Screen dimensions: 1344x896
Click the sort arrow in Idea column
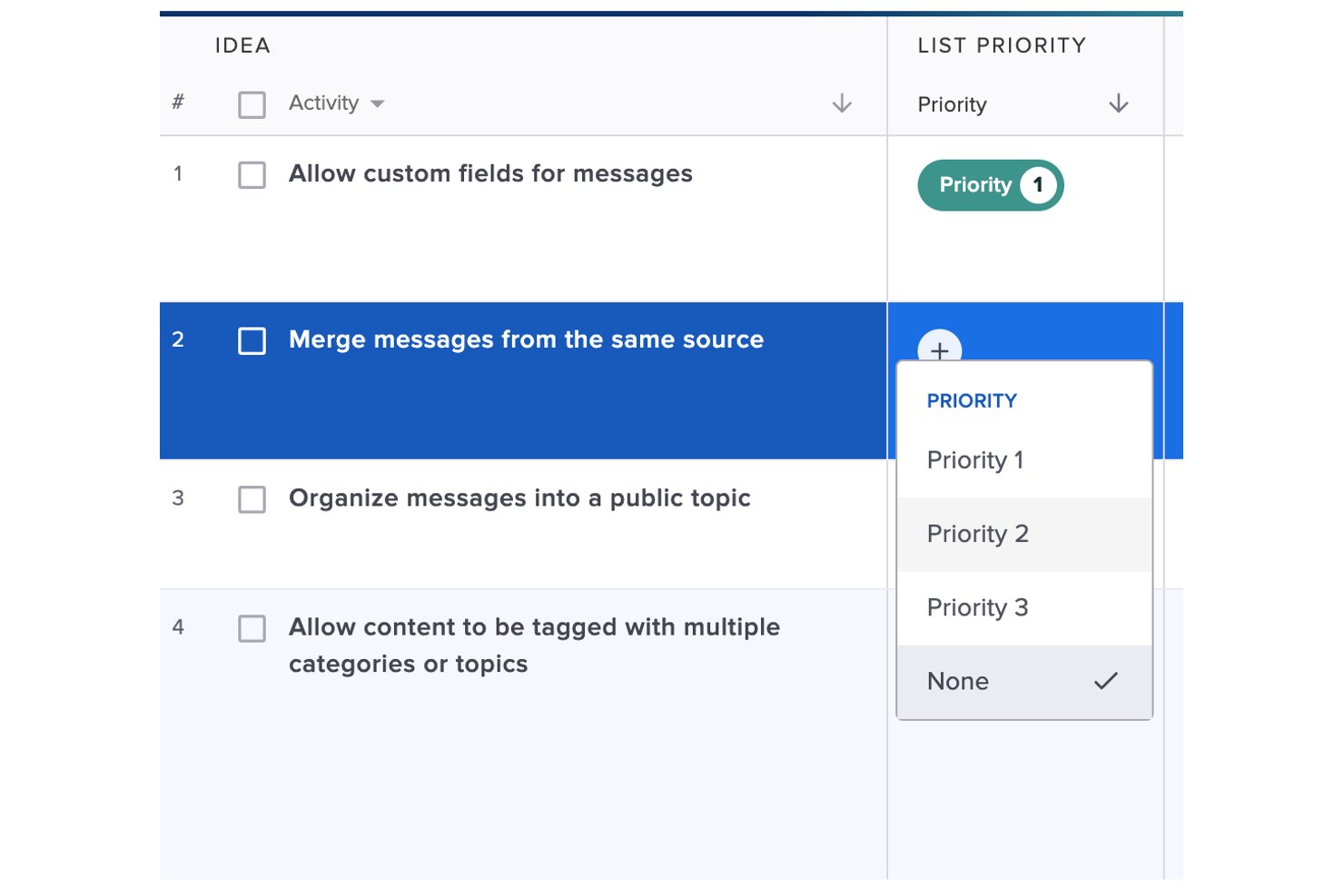click(842, 103)
